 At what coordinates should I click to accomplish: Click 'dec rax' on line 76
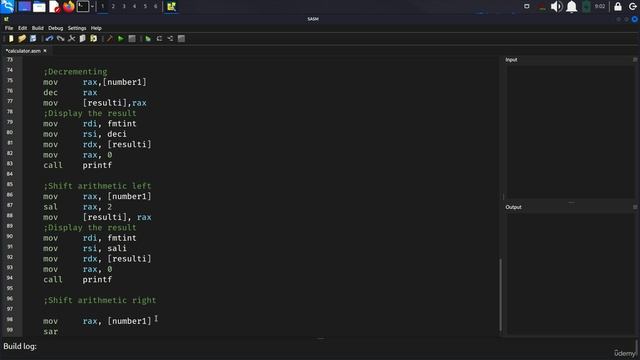[70, 93]
